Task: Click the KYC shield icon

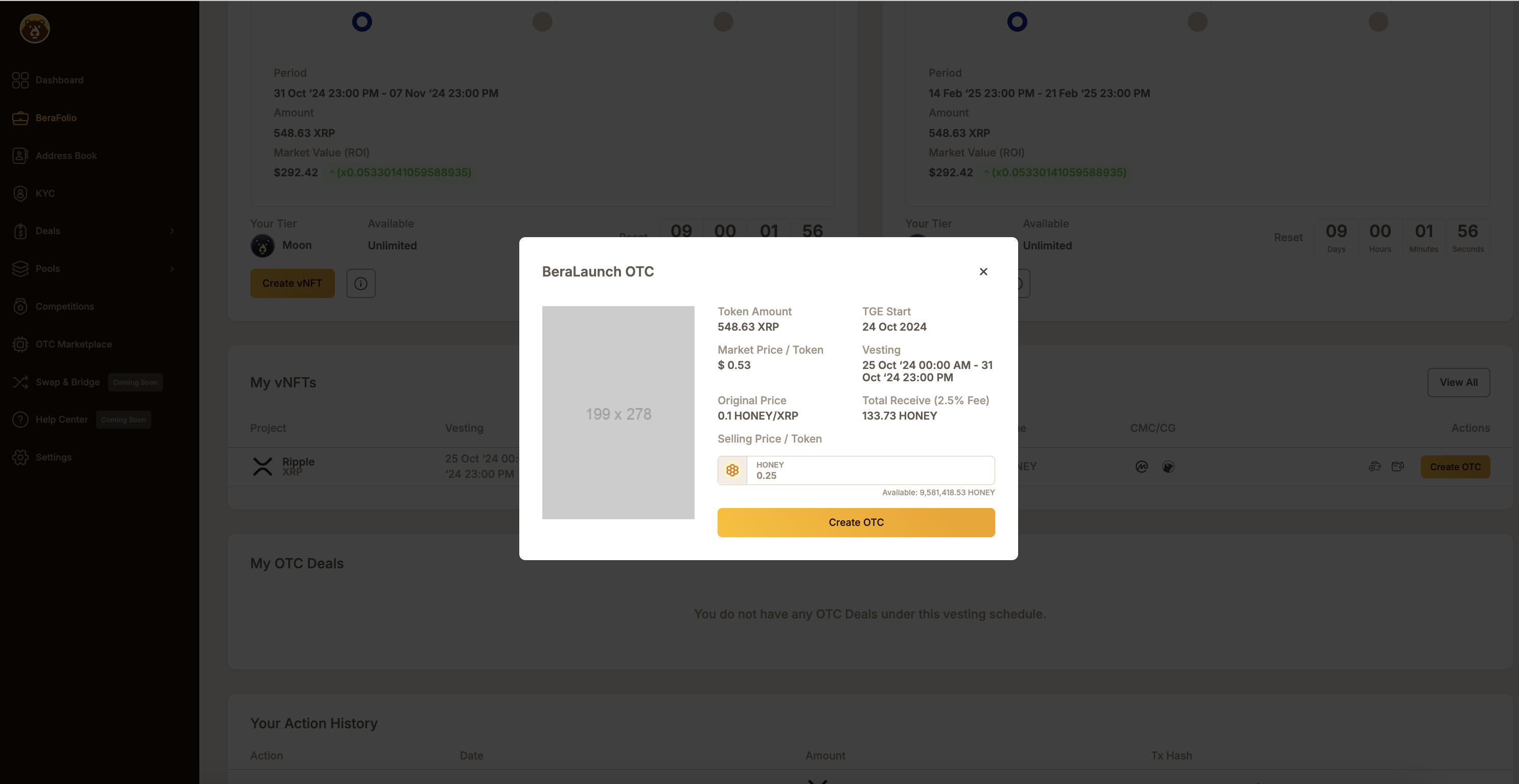Action: click(20, 193)
